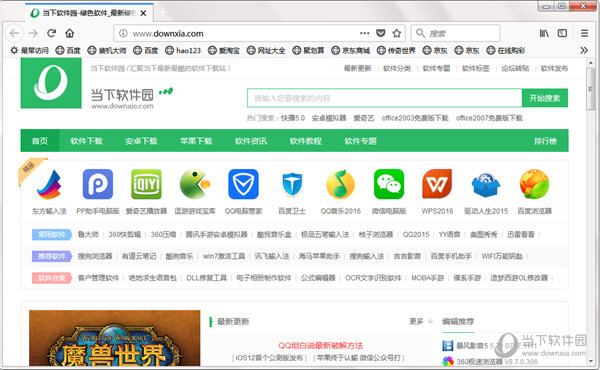Select 软件资讯 in green navigation bar

[x=251, y=141]
